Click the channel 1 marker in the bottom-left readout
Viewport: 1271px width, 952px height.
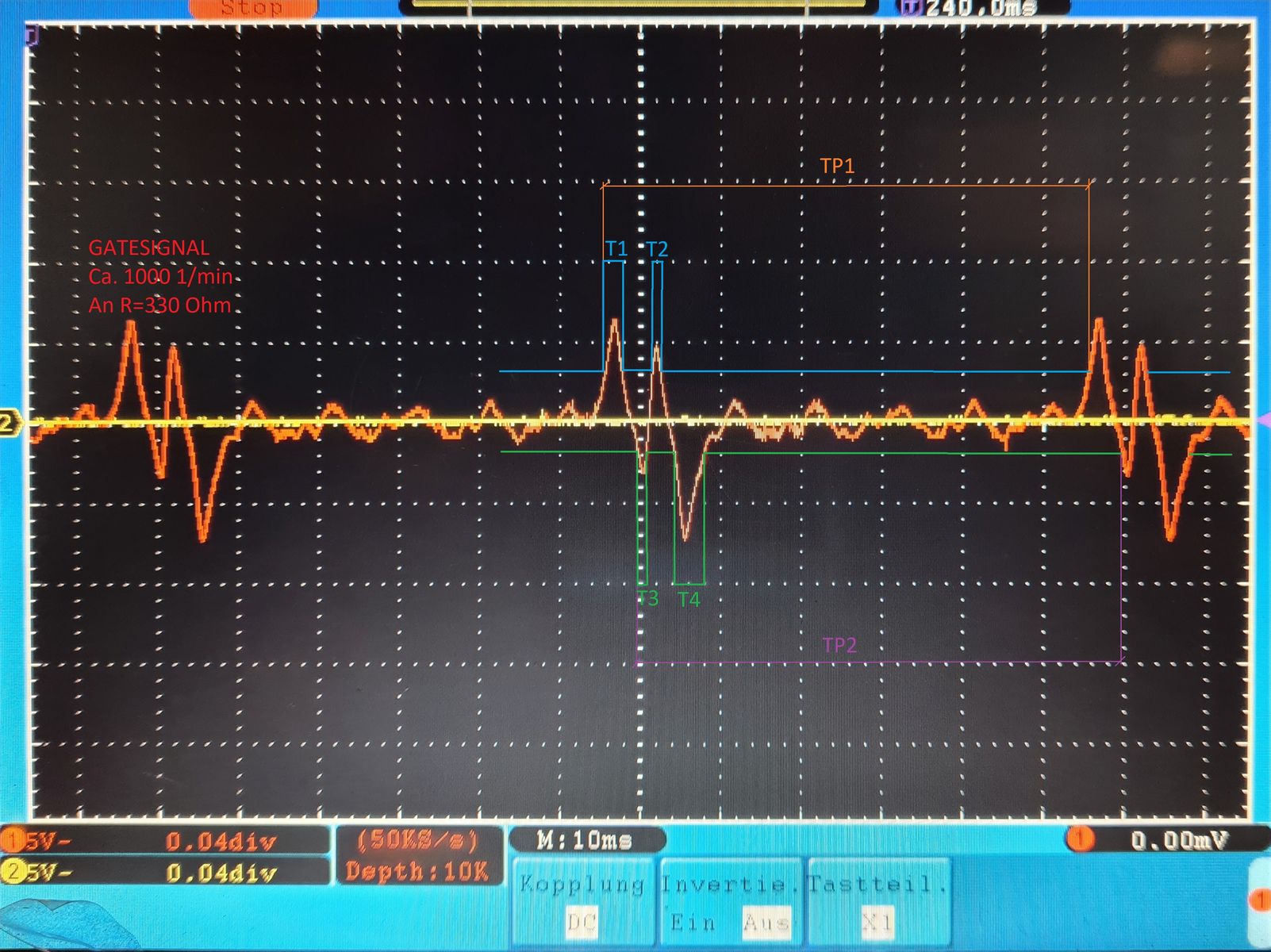click(x=13, y=840)
